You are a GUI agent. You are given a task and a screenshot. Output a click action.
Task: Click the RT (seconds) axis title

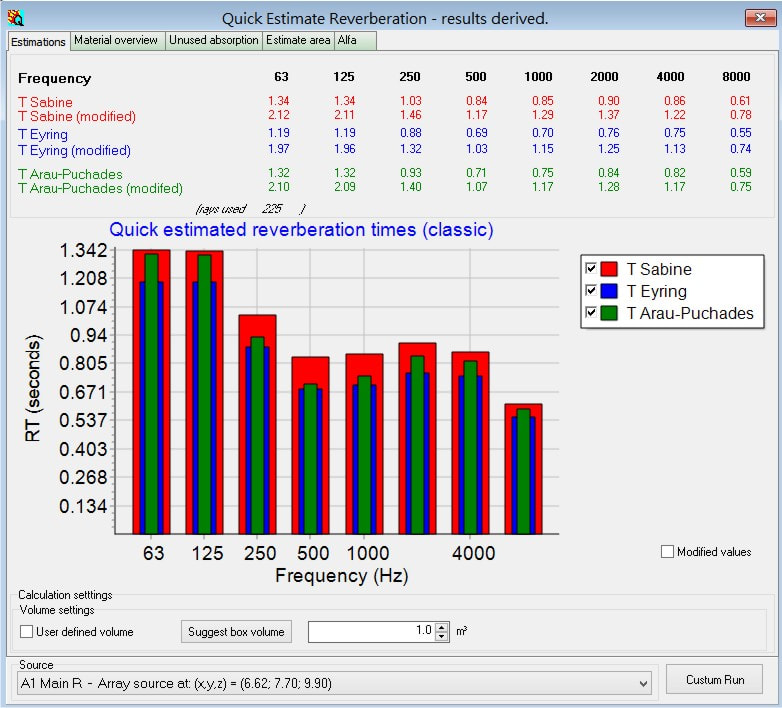click(x=33, y=388)
